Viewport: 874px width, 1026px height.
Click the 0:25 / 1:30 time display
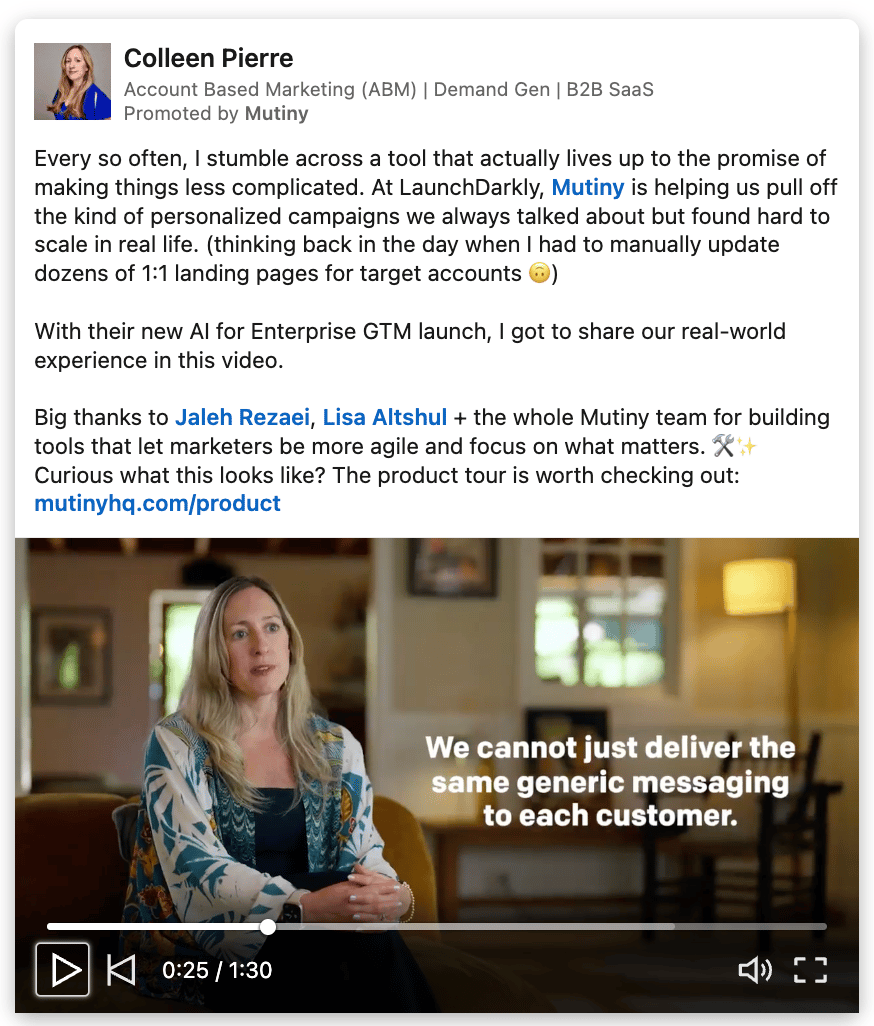[x=217, y=970]
